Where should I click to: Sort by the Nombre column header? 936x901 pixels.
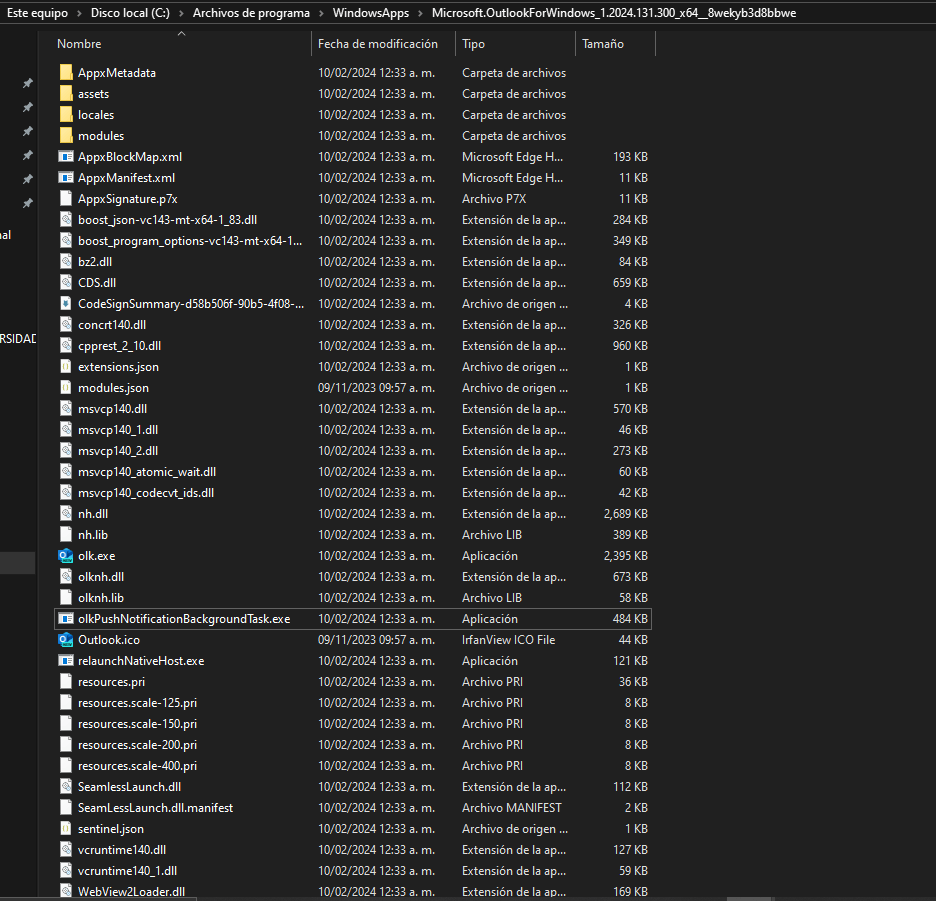click(x=79, y=44)
